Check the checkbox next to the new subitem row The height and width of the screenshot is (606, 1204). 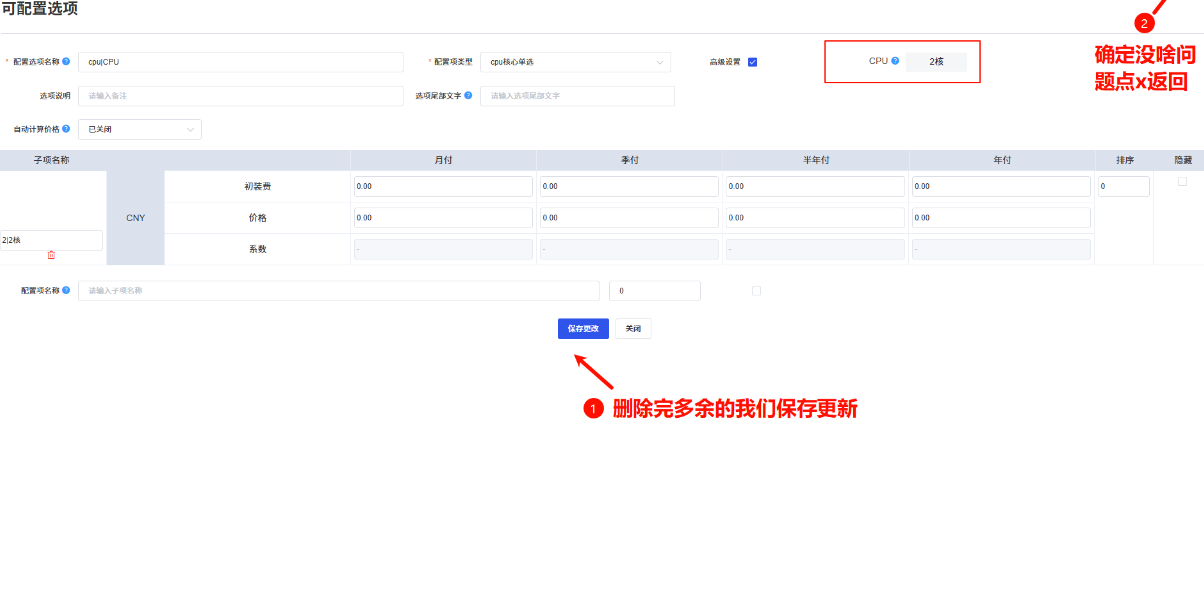(757, 290)
